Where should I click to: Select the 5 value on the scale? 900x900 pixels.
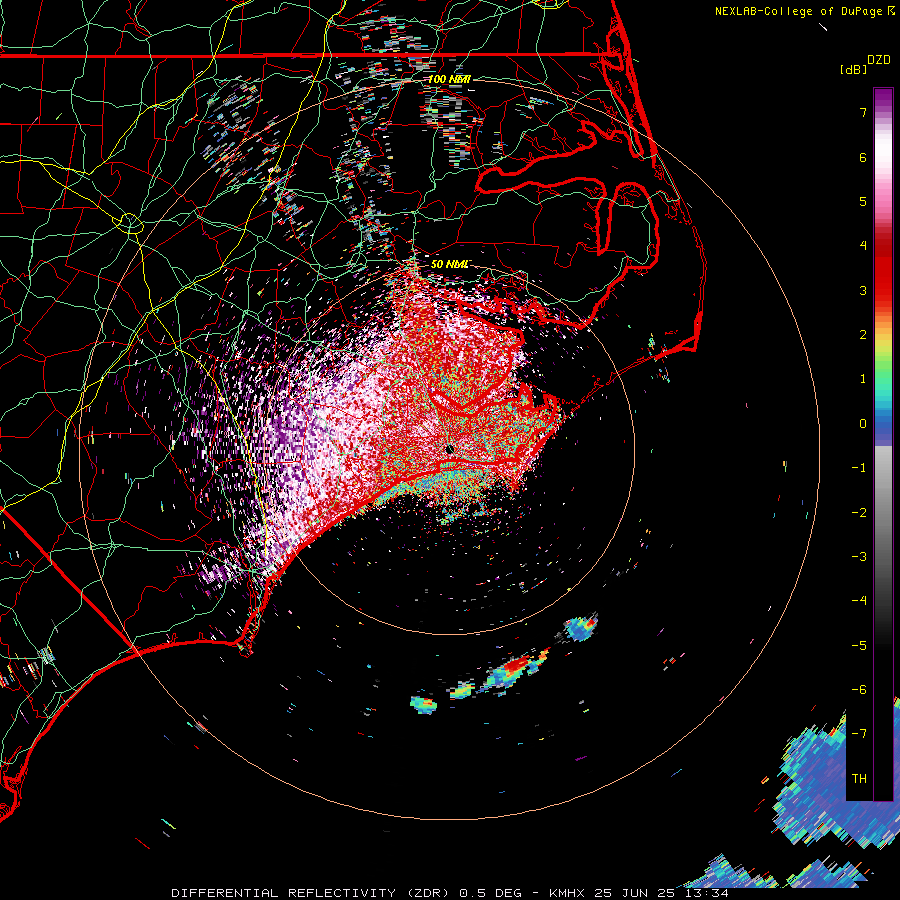pos(863,201)
